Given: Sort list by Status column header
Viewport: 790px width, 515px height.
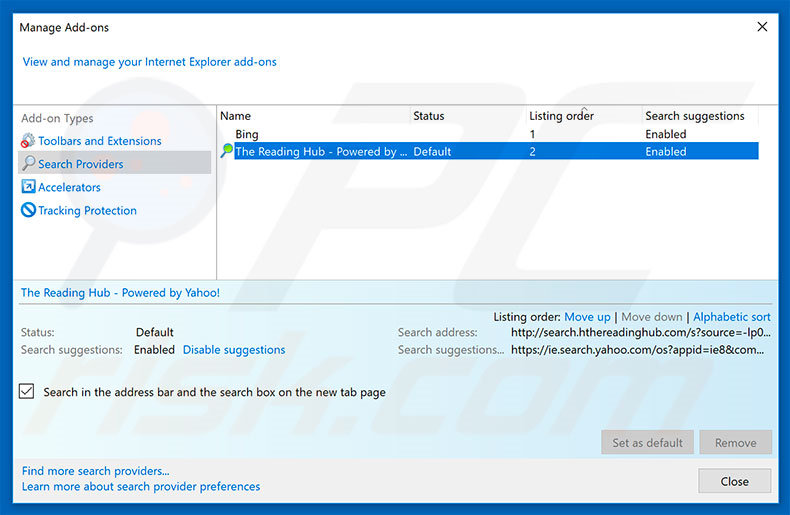Looking at the screenshot, I should click(466, 116).
